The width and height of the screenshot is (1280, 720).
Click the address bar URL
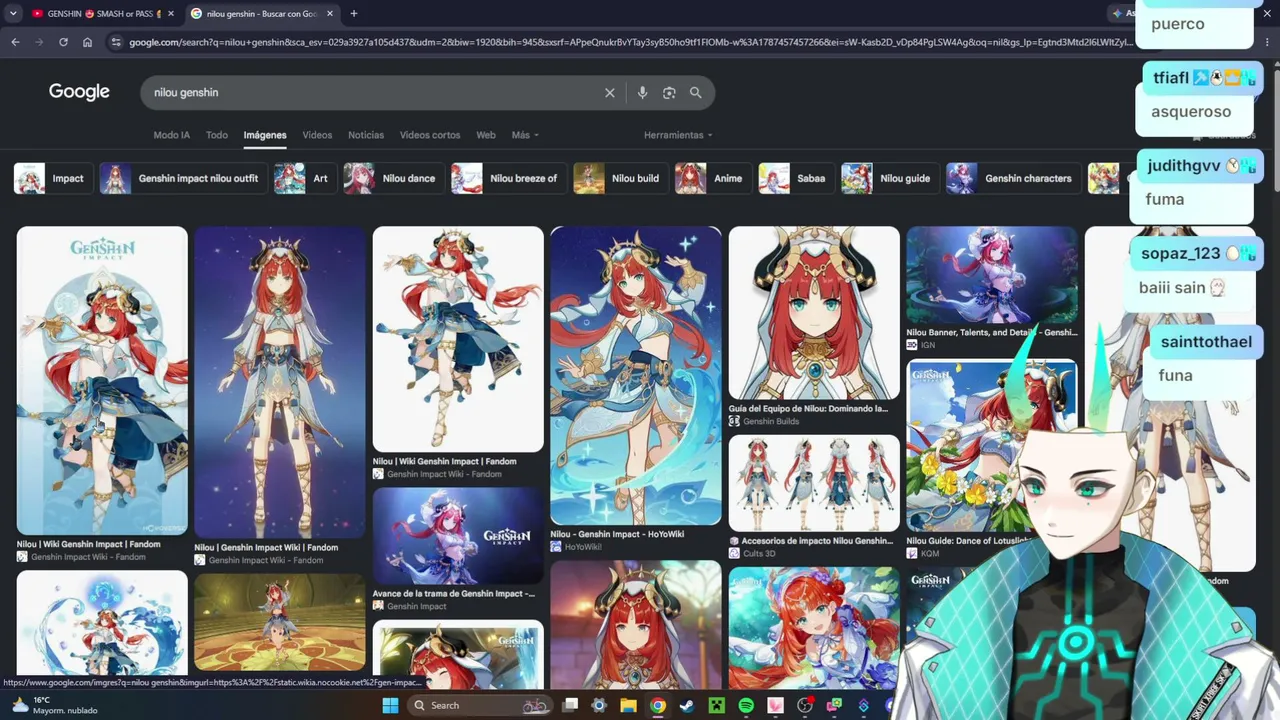pyautogui.click(x=630, y=42)
